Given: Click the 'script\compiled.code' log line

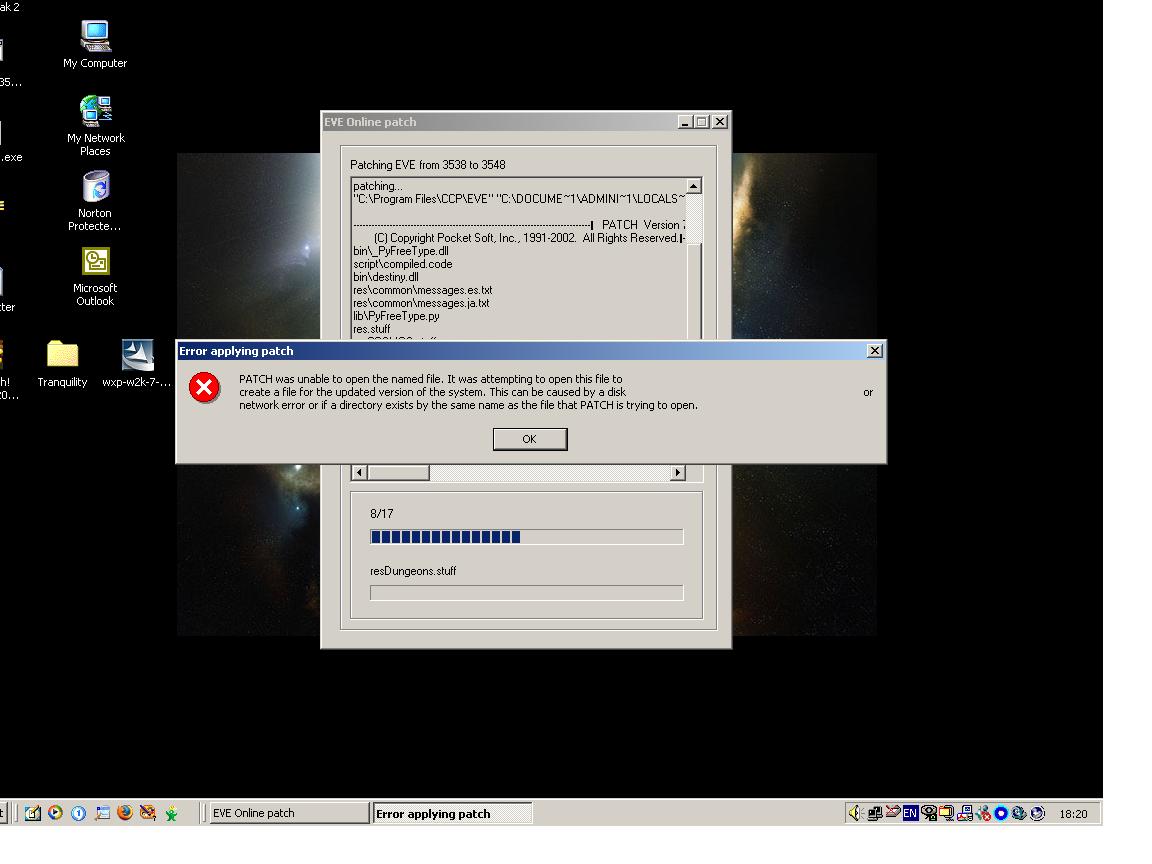Looking at the screenshot, I should click(403, 264).
